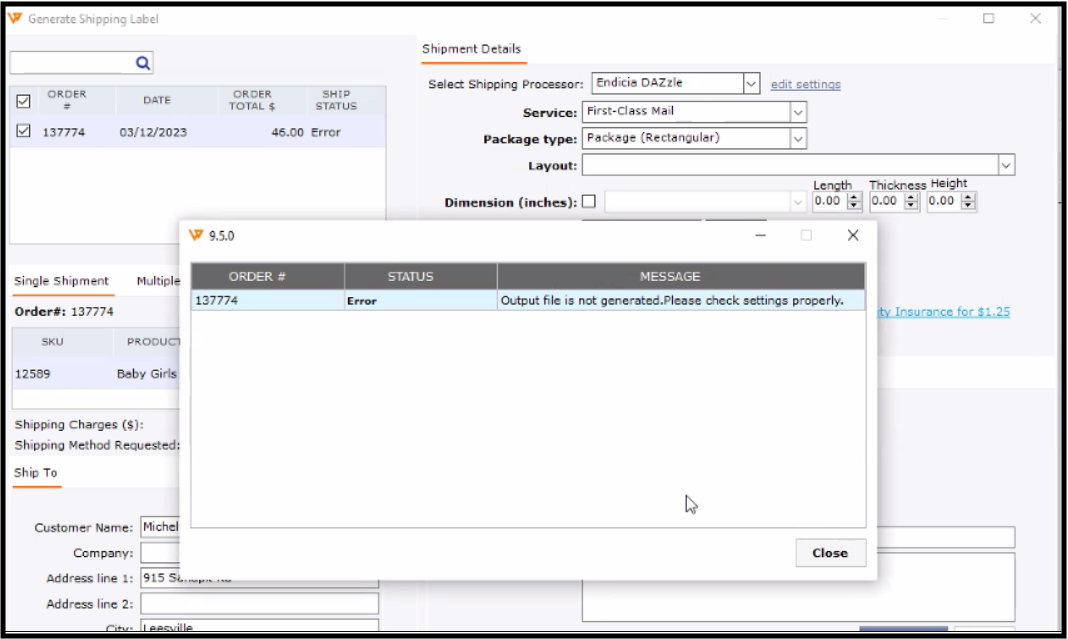
Task: Open the edit settings link
Action: [x=805, y=84]
